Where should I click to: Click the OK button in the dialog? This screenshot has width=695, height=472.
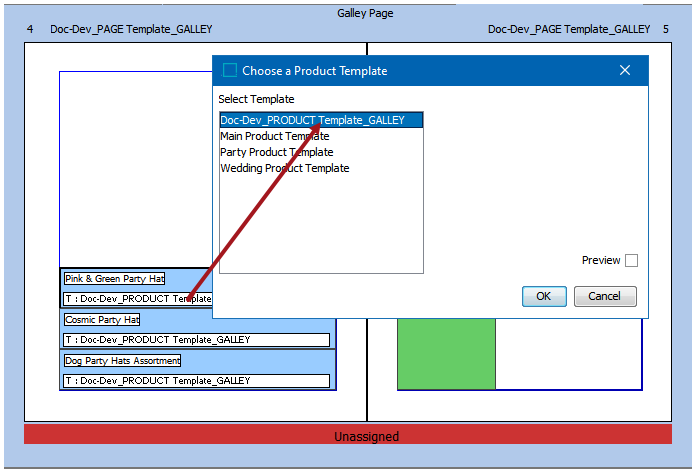(x=544, y=296)
